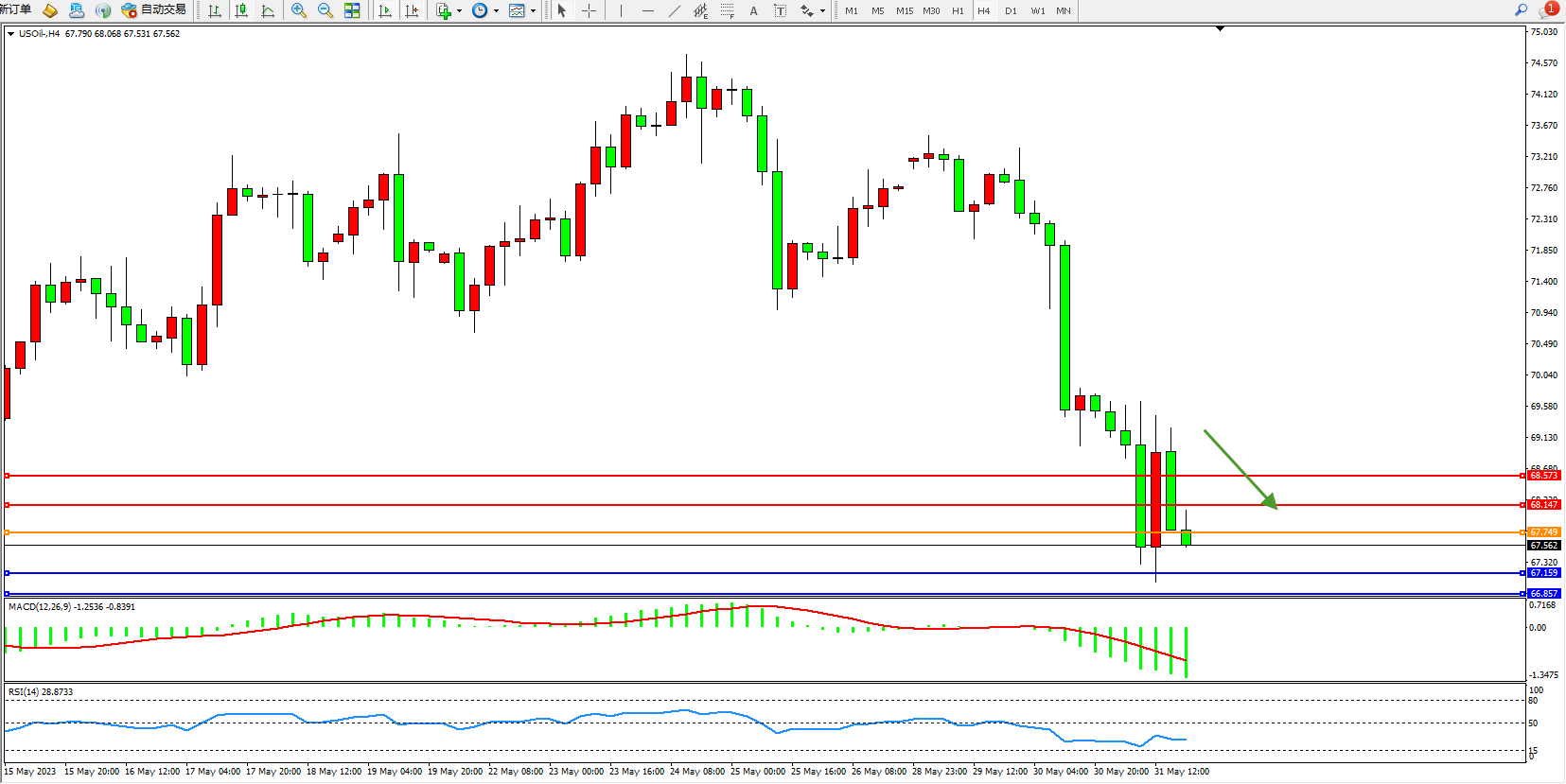This screenshot has width=1566, height=784.
Task: Expand the chart templates dropdown arrow
Action: (534, 11)
